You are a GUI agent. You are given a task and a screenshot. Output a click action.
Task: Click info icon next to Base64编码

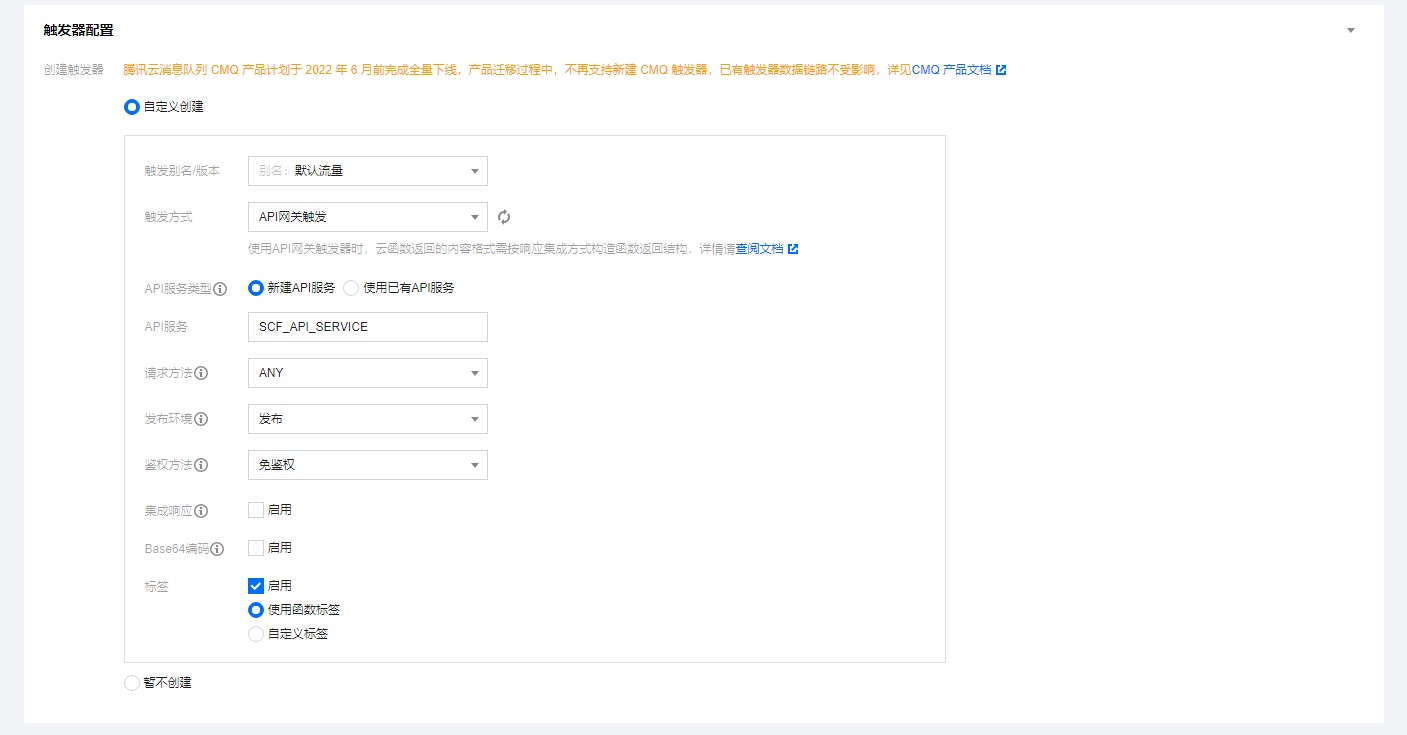[x=217, y=549]
